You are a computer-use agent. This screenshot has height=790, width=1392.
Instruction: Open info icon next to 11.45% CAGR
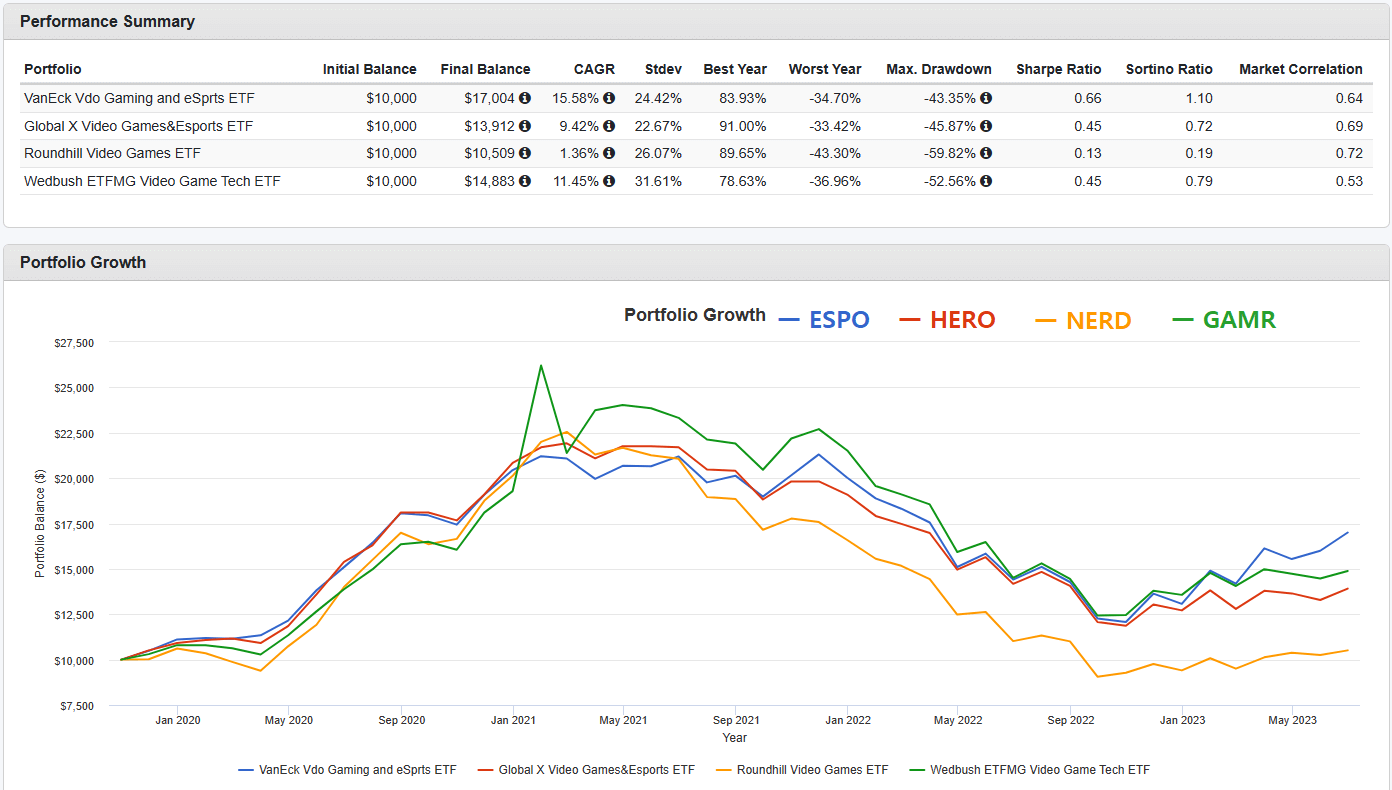click(x=609, y=181)
